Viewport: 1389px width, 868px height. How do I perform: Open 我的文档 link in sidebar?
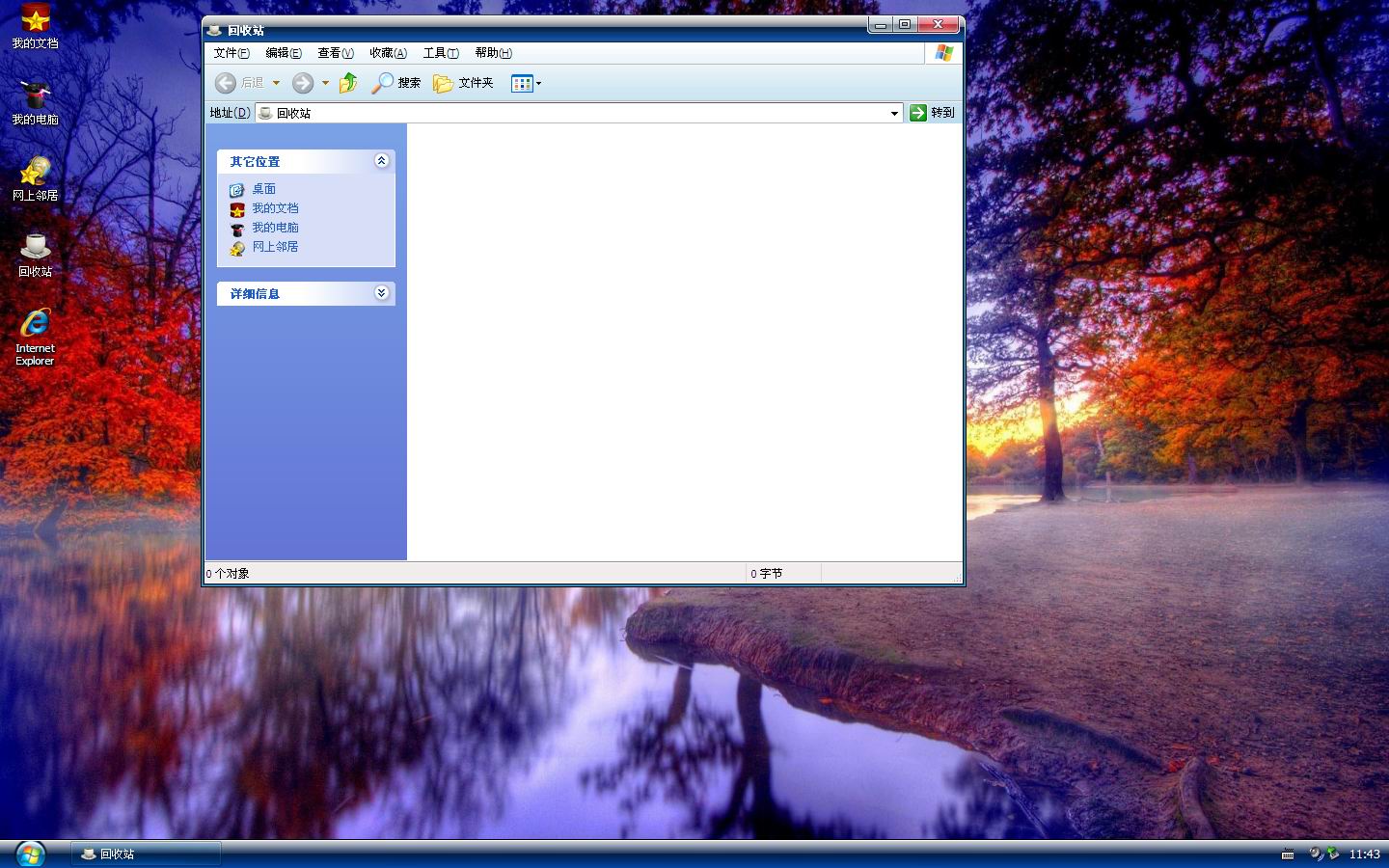point(275,208)
